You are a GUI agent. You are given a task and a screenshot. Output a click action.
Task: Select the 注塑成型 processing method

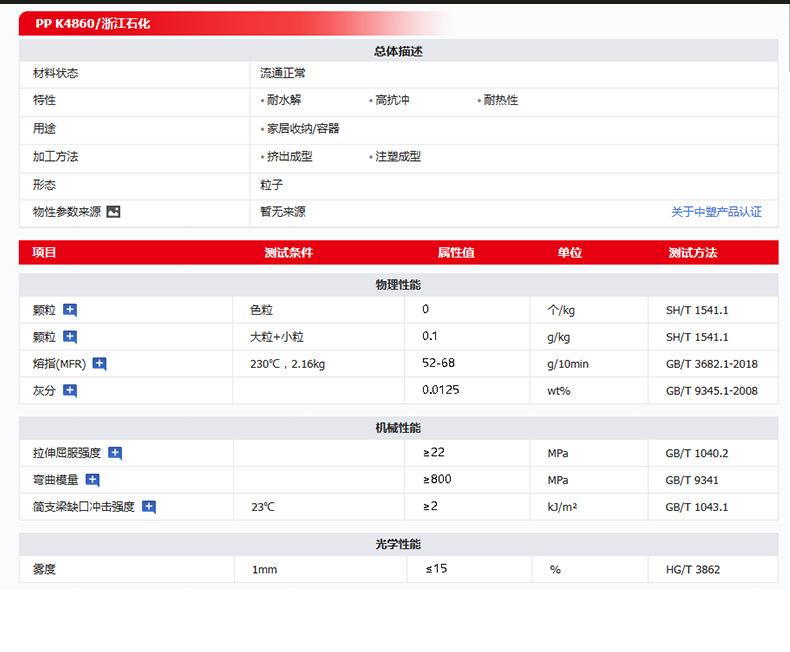pos(397,157)
